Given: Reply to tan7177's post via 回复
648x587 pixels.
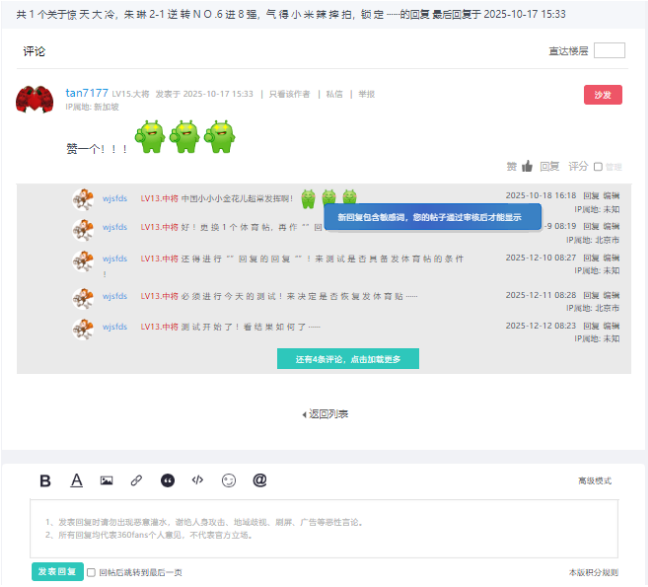Looking at the screenshot, I should (549, 167).
